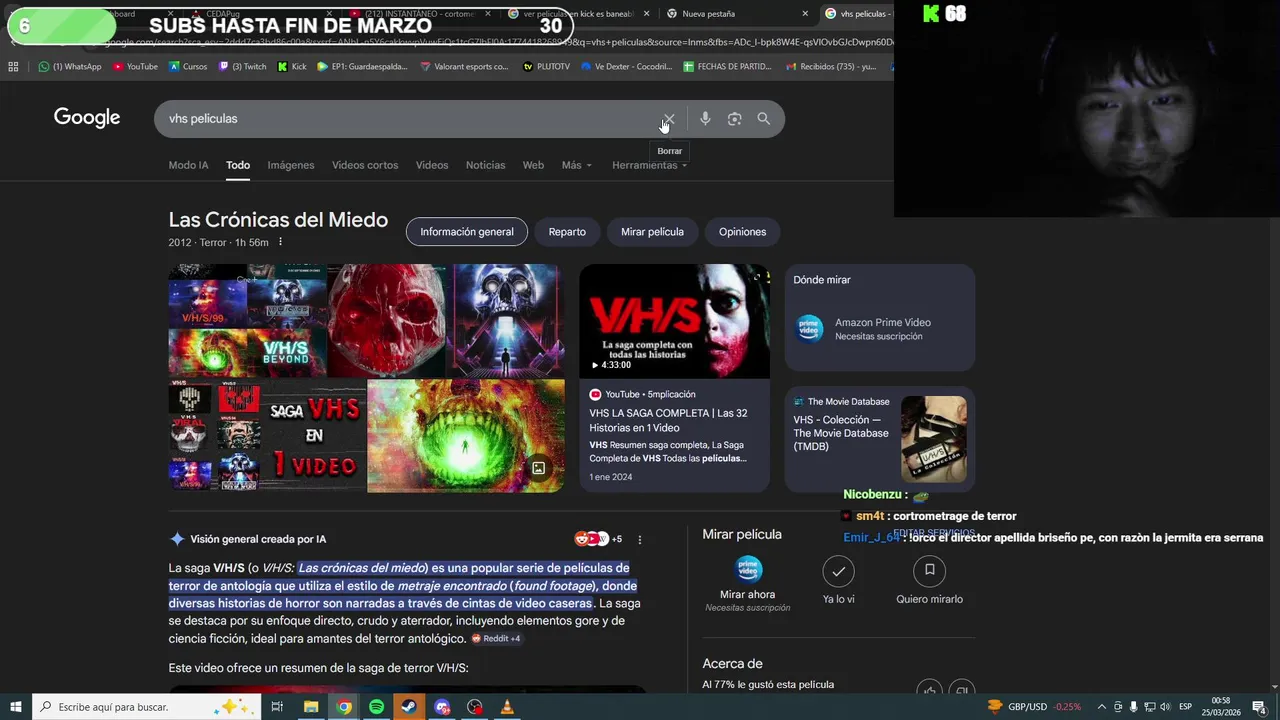Open the AI overview three-dot options menu

(x=640, y=539)
